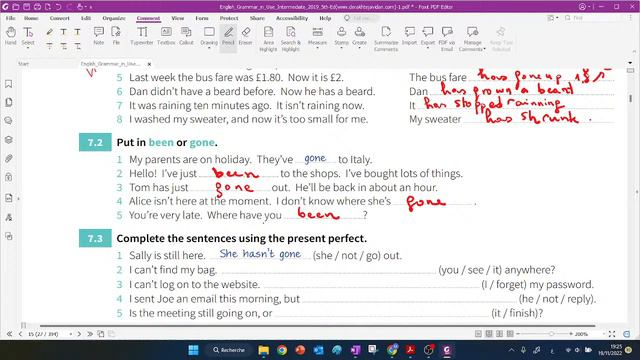The width and height of the screenshot is (640, 360).
Task: Go to the previous page
Action: coord(20,334)
